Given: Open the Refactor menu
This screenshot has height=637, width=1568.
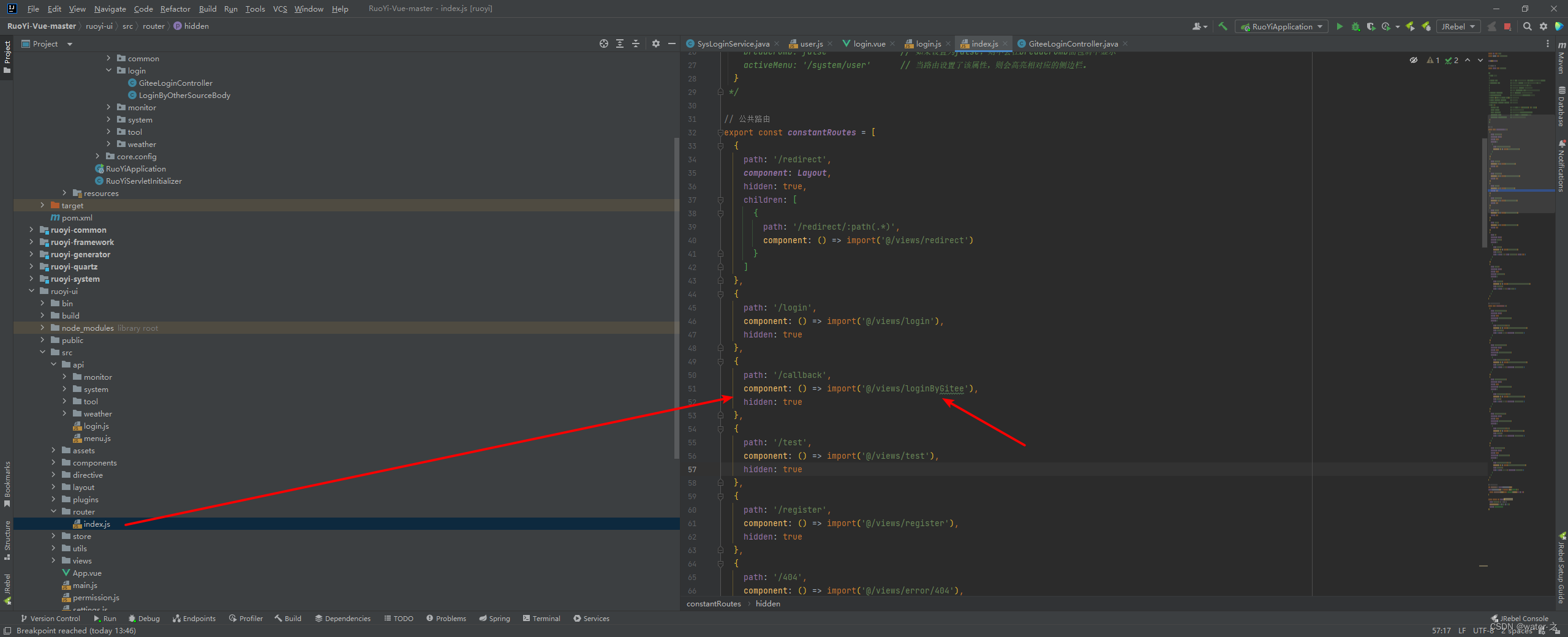Looking at the screenshot, I should point(175,9).
